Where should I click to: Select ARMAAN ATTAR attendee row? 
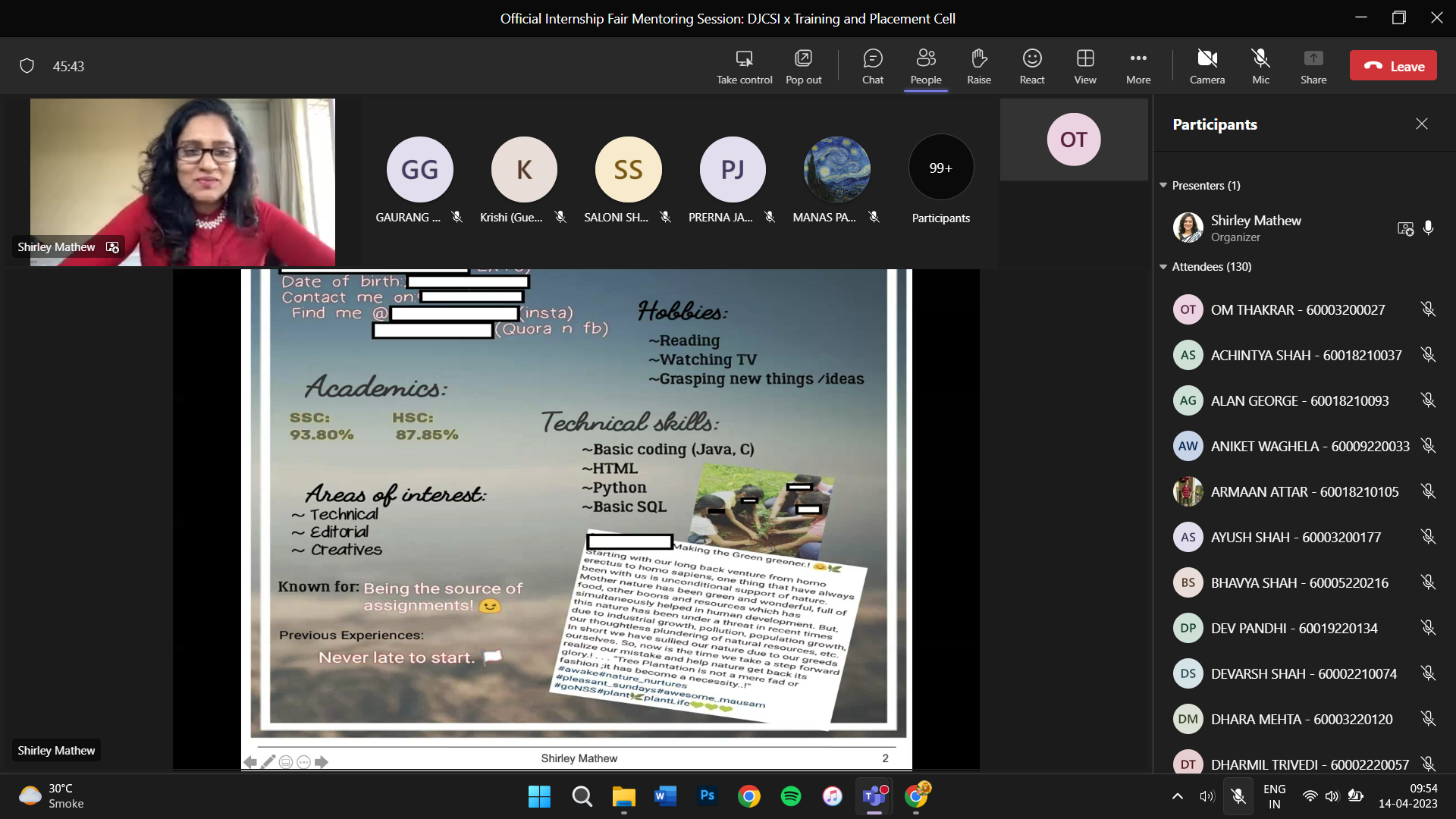click(1304, 491)
